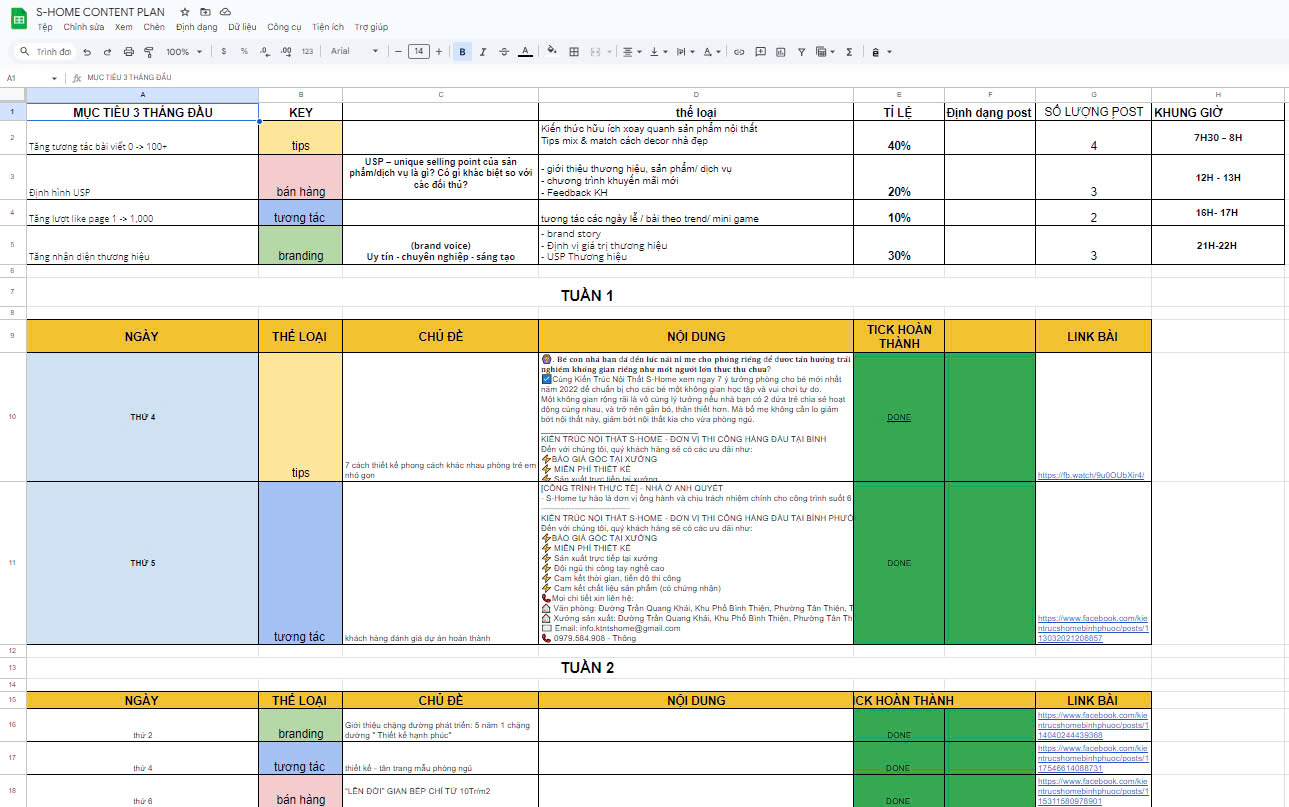Select the paint format tool
This screenshot has width=1289, height=807.
148,51
